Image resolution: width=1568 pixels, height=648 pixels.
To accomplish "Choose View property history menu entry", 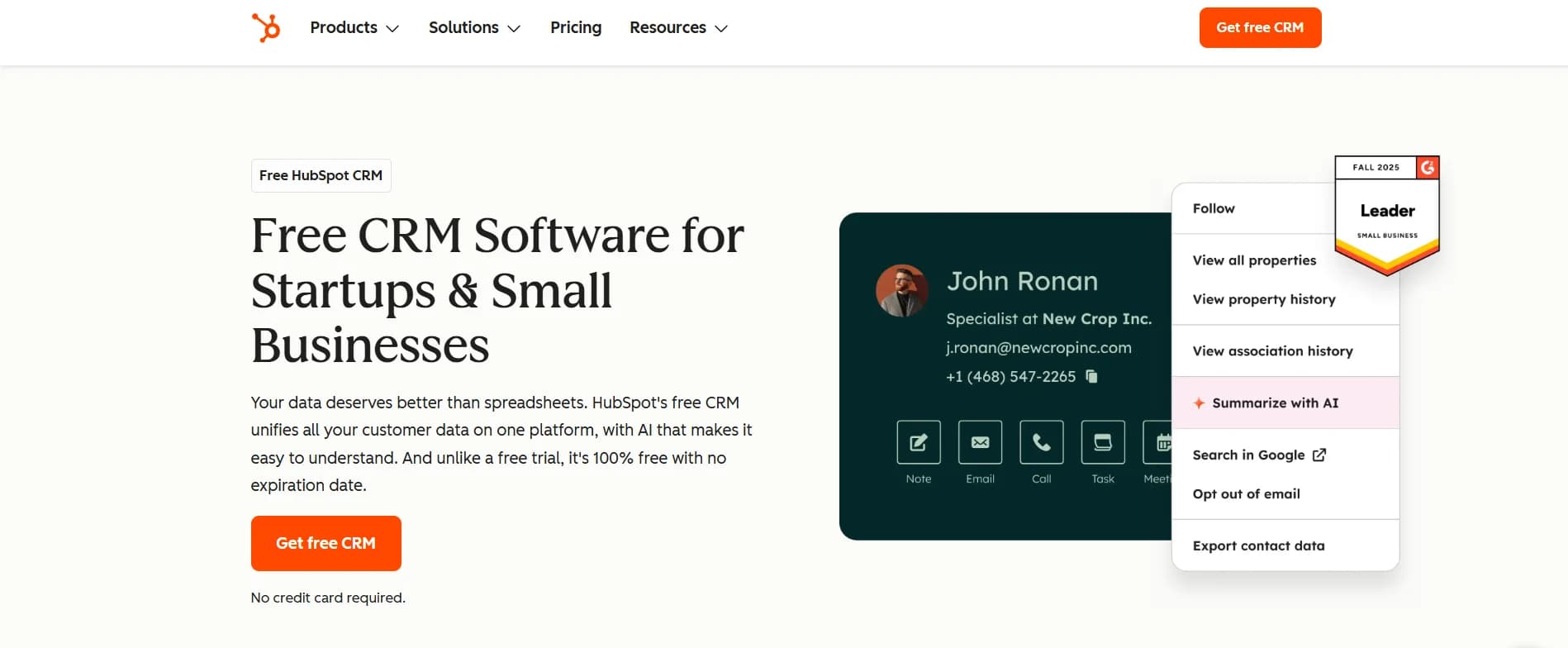I will point(1264,299).
